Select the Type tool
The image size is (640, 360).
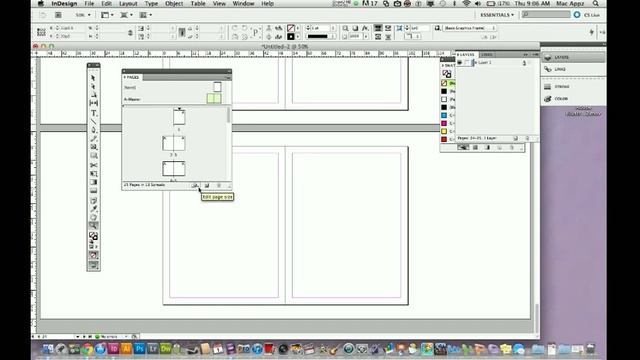coord(93,113)
